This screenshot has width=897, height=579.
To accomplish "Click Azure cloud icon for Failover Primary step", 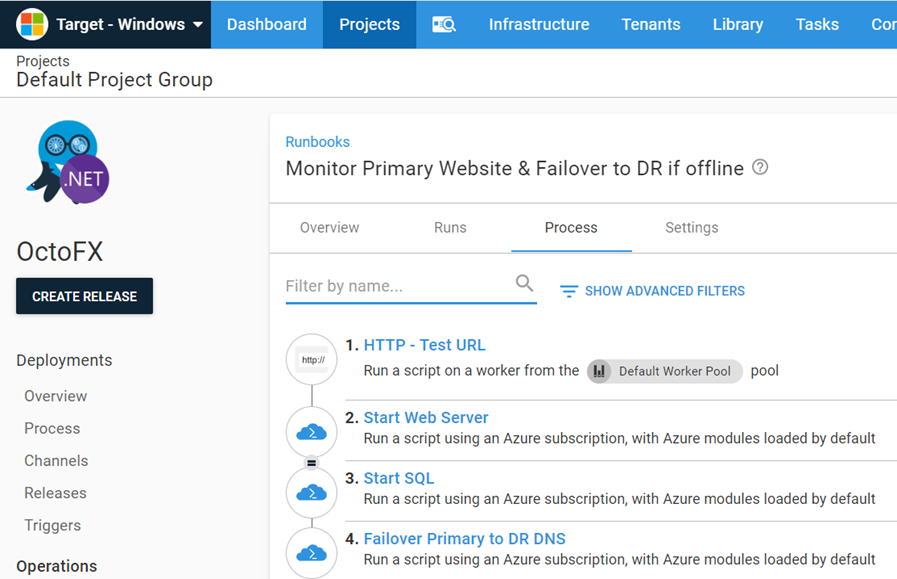I will pos(312,552).
